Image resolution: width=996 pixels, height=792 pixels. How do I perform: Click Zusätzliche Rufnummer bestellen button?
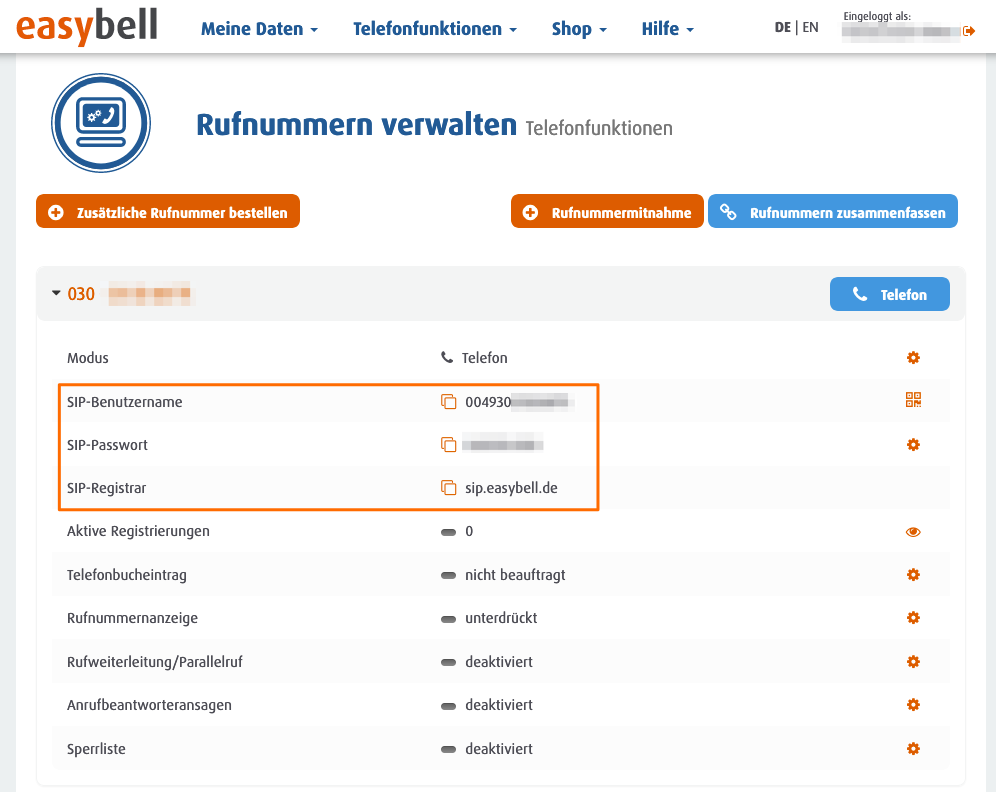(168, 212)
